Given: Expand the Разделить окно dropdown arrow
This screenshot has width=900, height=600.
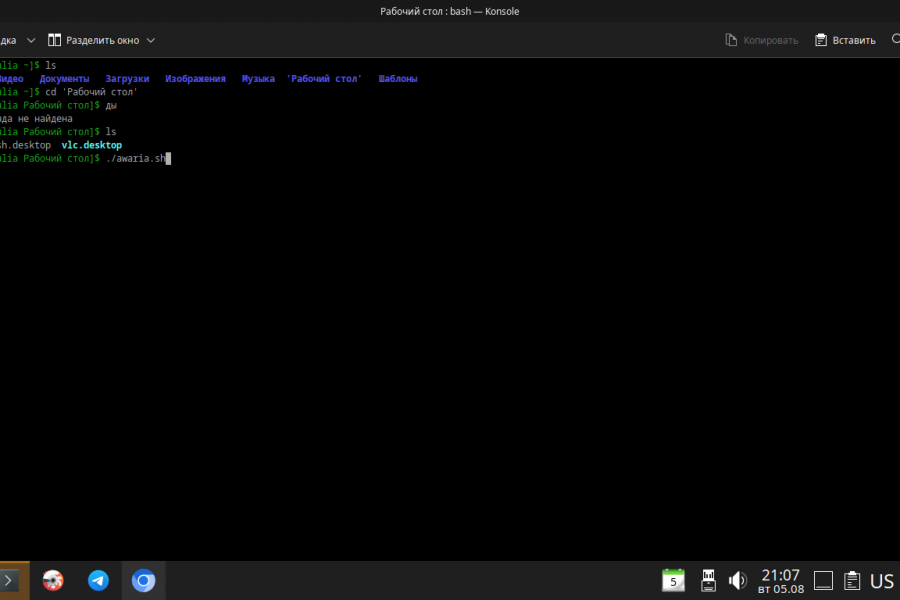Looking at the screenshot, I should point(150,40).
